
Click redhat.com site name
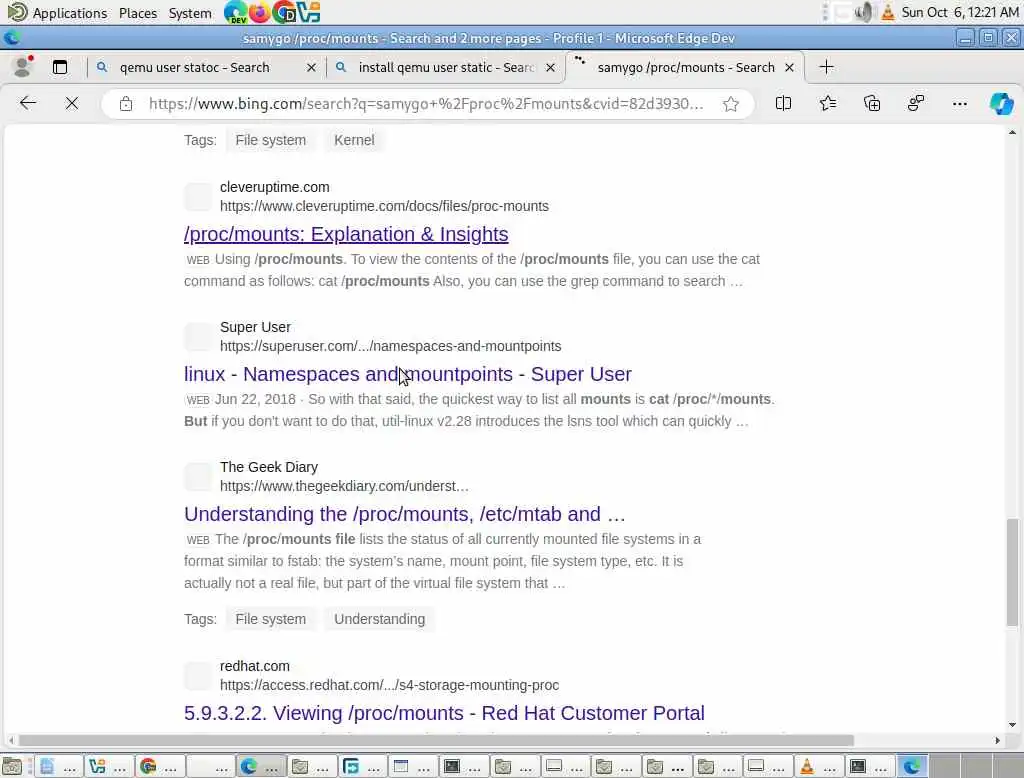pyautogui.click(x=255, y=666)
